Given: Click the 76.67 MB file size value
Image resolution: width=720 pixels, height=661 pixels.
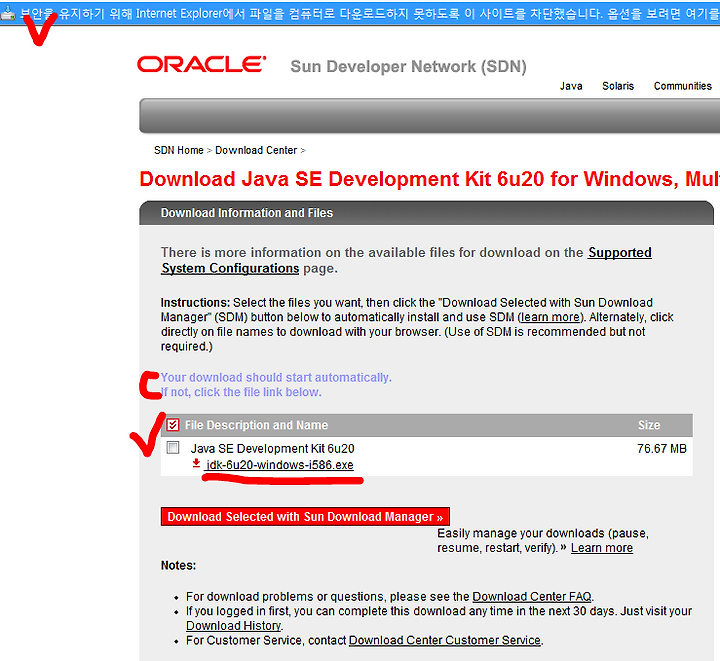Looking at the screenshot, I should 662,448.
